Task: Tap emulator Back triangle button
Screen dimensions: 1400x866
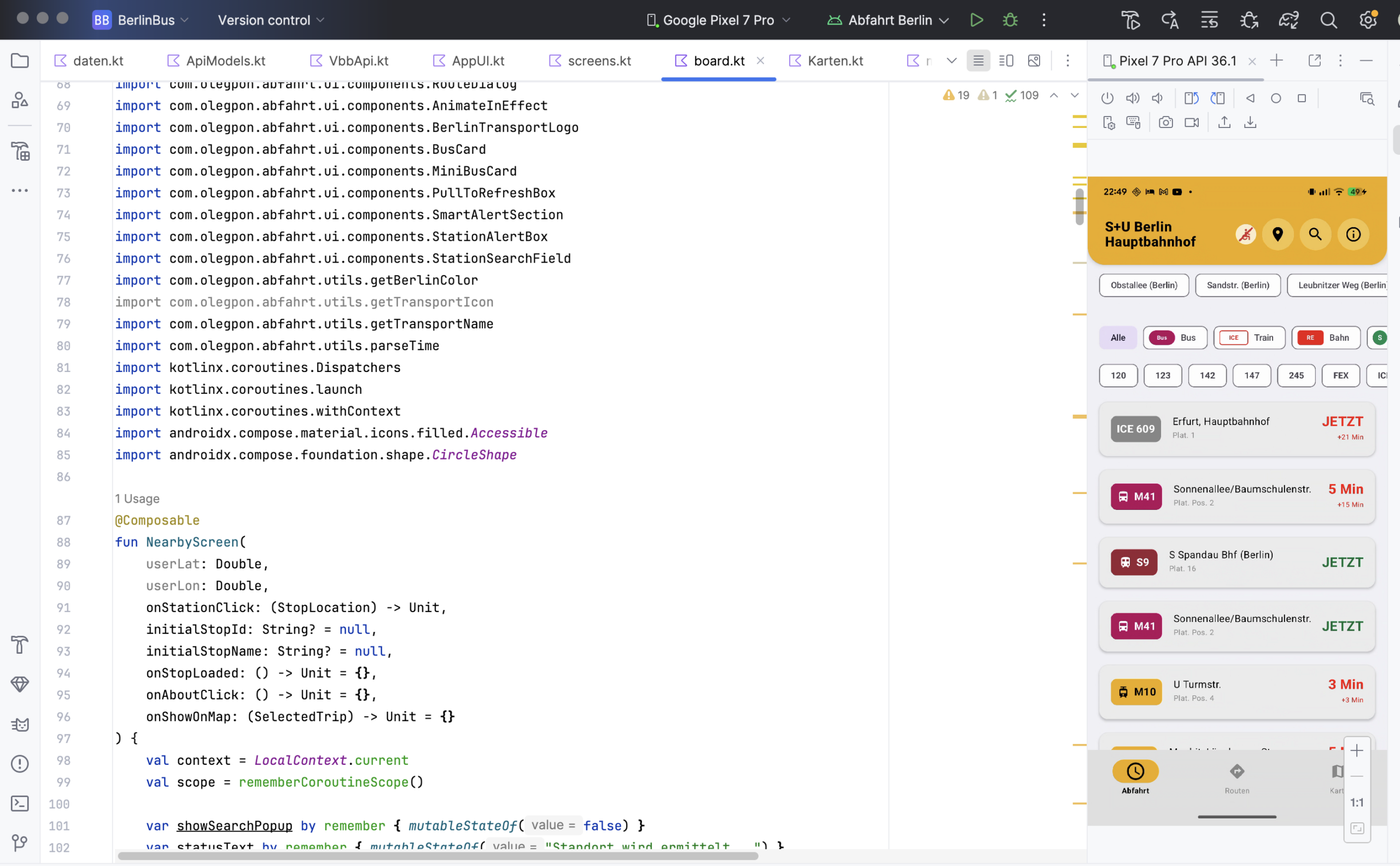Action: [1250, 98]
